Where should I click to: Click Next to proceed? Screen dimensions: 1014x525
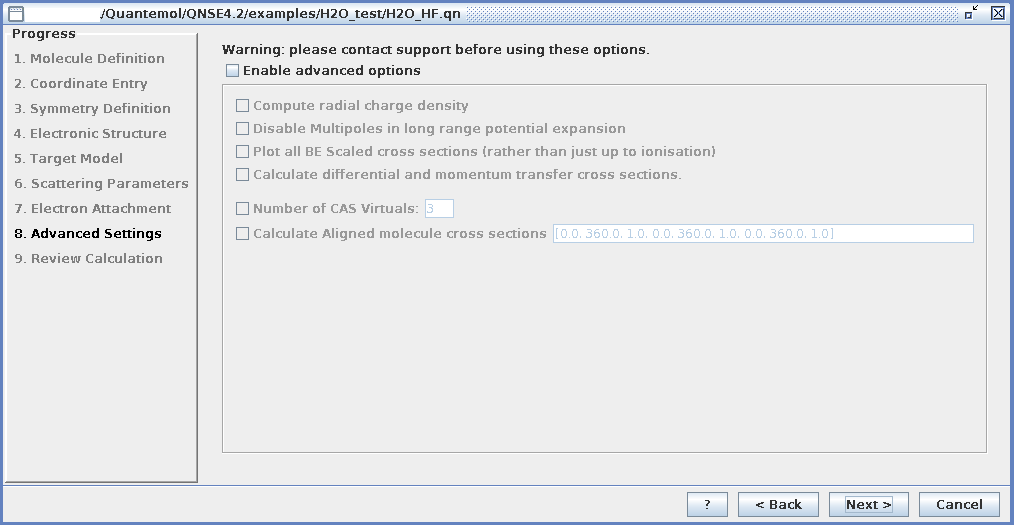pos(868,505)
